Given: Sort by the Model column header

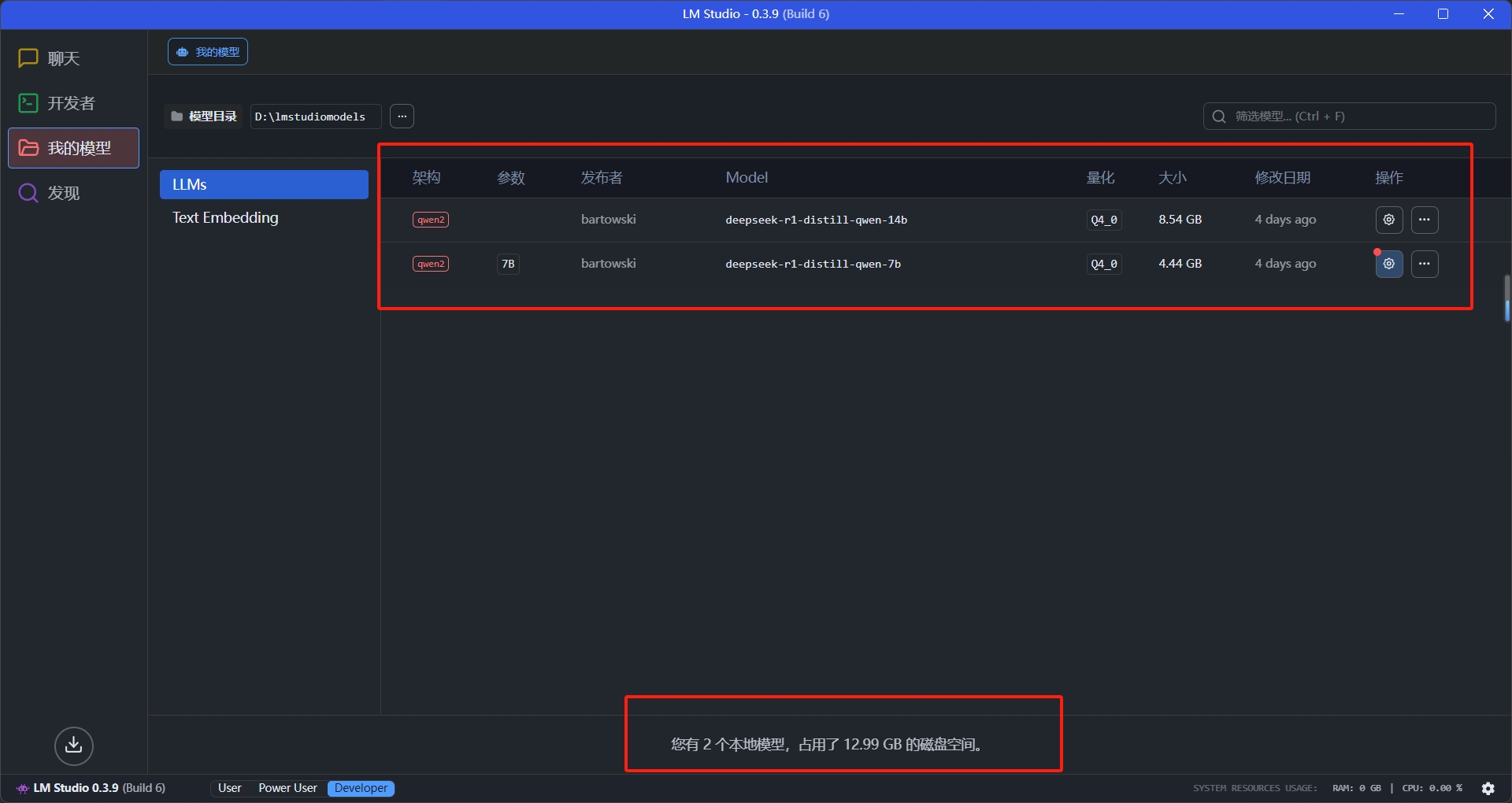Looking at the screenshot, I should pos(747,178).
